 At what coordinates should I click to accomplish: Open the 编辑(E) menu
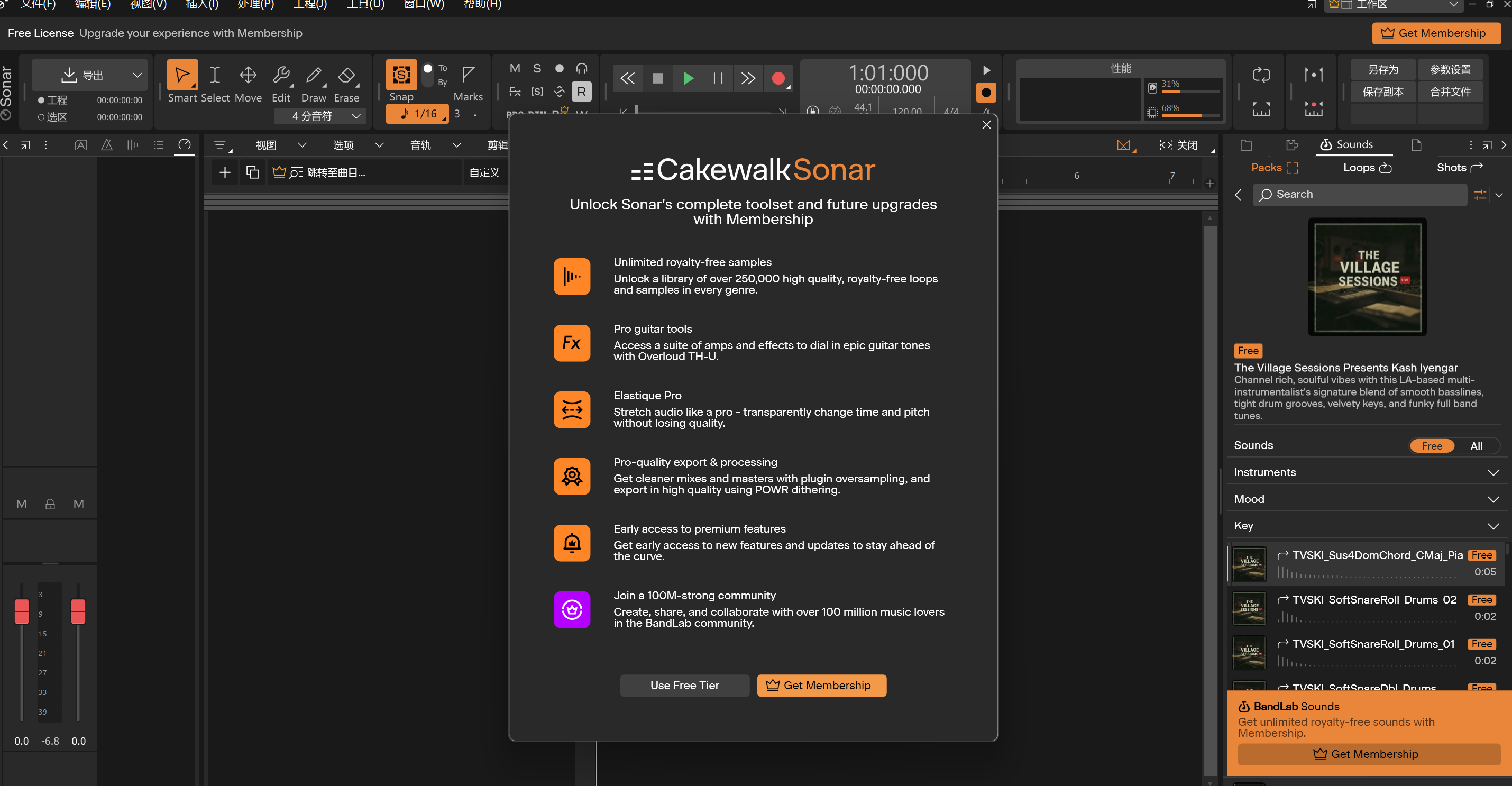(x=93, y=5)
